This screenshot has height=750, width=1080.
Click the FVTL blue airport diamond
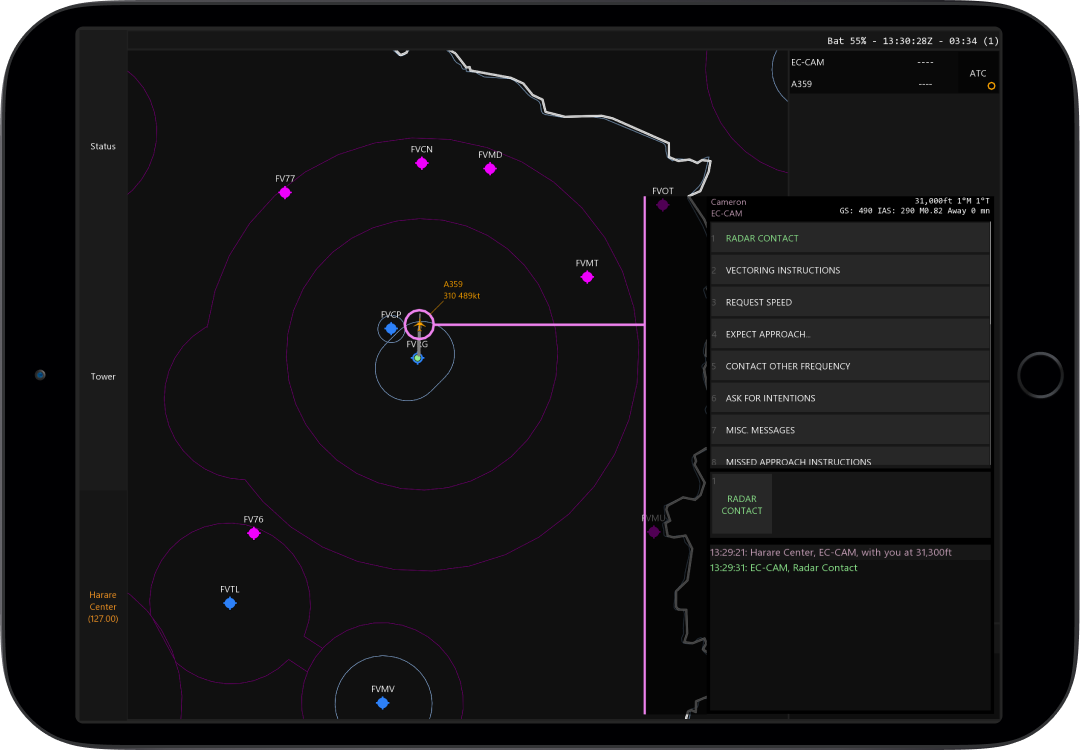pyautogui.click(x=230, y=603)
